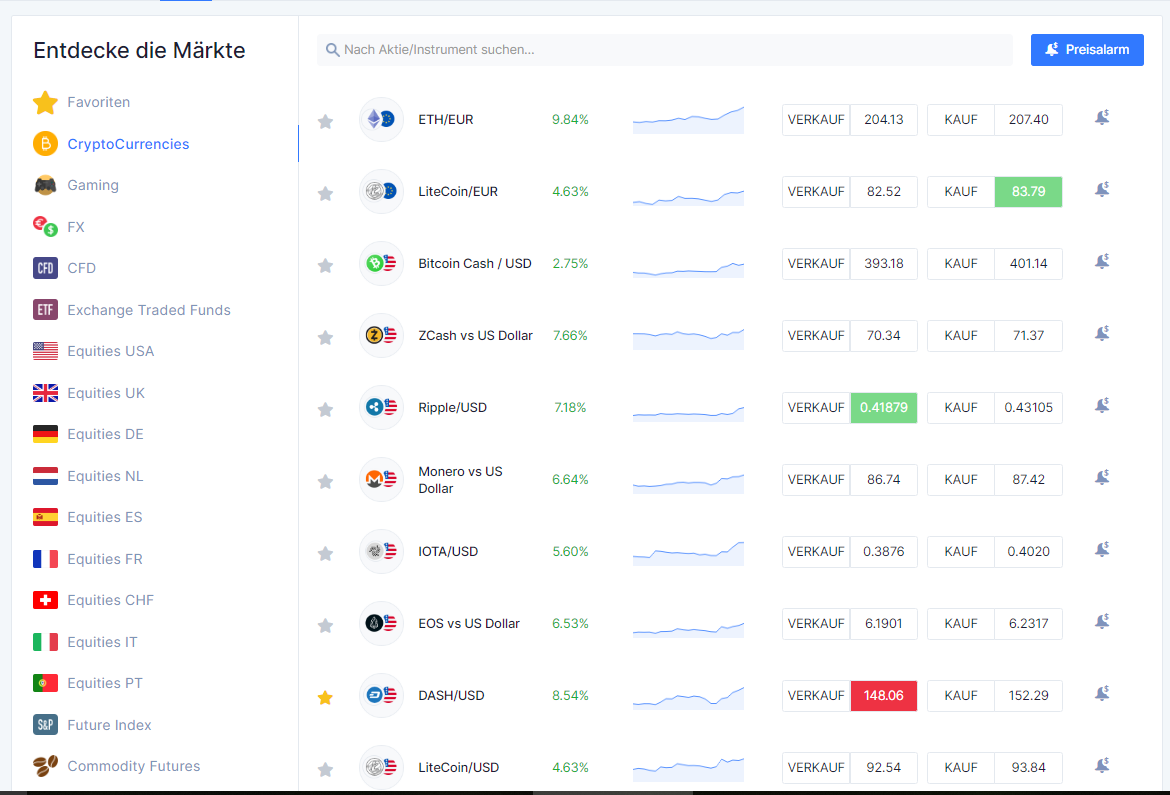
Task: Click the ETF category icon
Action: click(46, 310)
